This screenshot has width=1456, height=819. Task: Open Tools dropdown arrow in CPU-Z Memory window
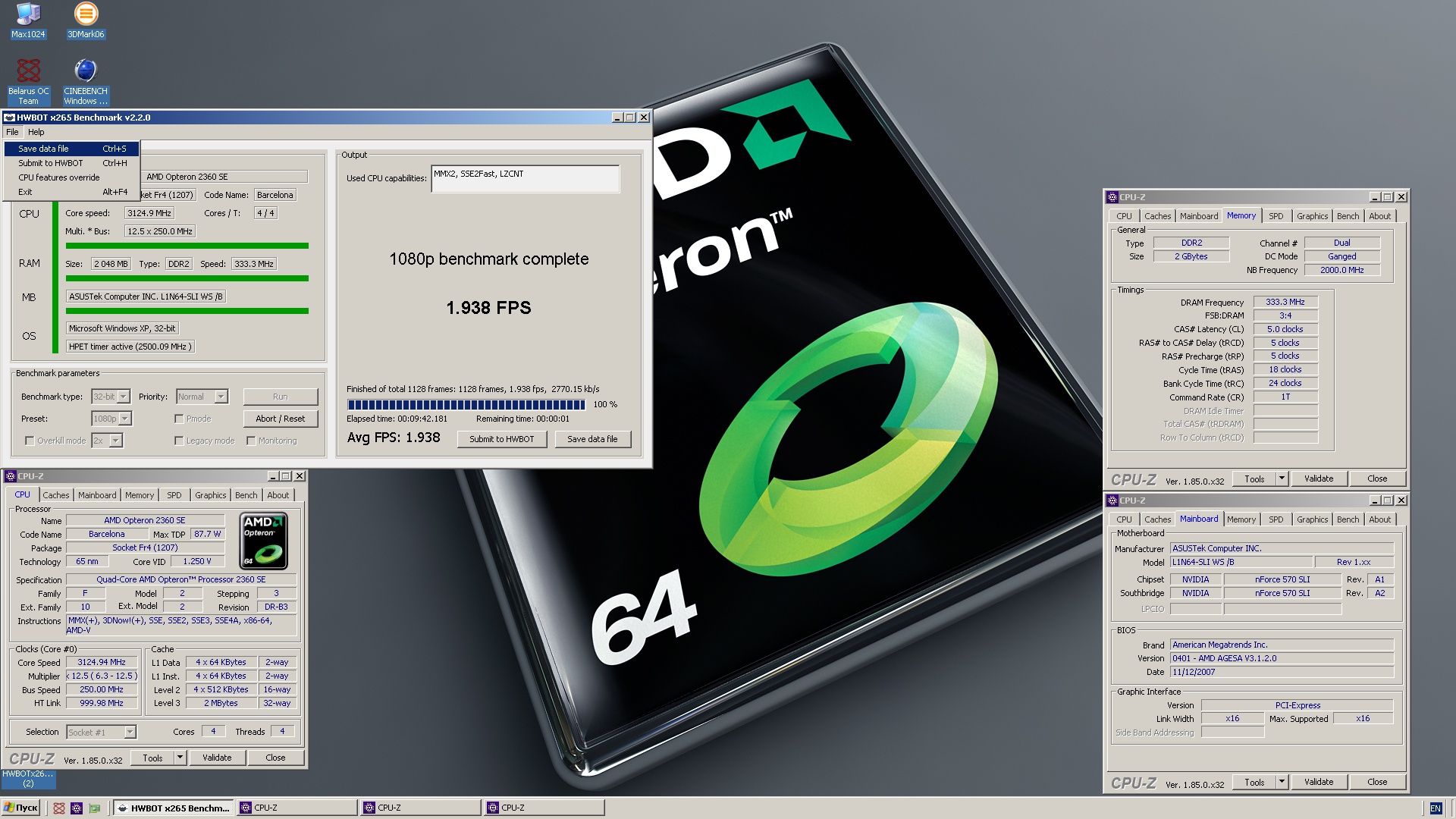coord(1282,479)
